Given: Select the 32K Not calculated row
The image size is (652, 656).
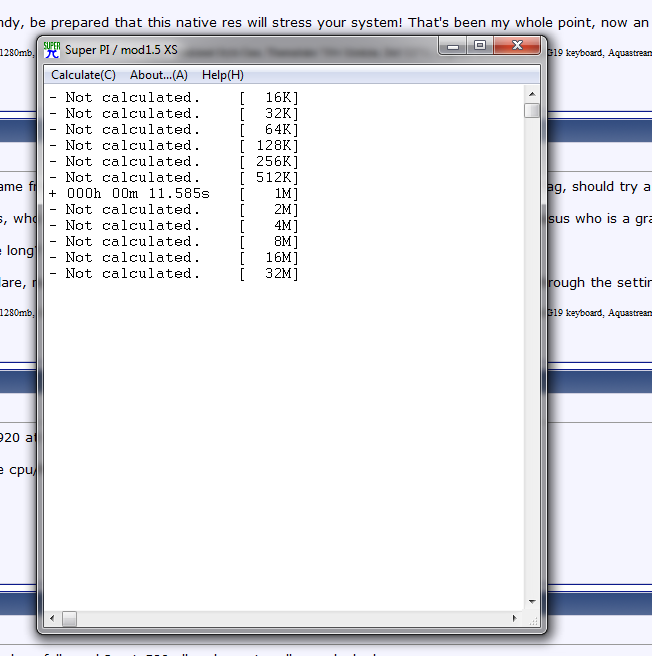Looking at the screenshot, I should [x=174, y=113].
